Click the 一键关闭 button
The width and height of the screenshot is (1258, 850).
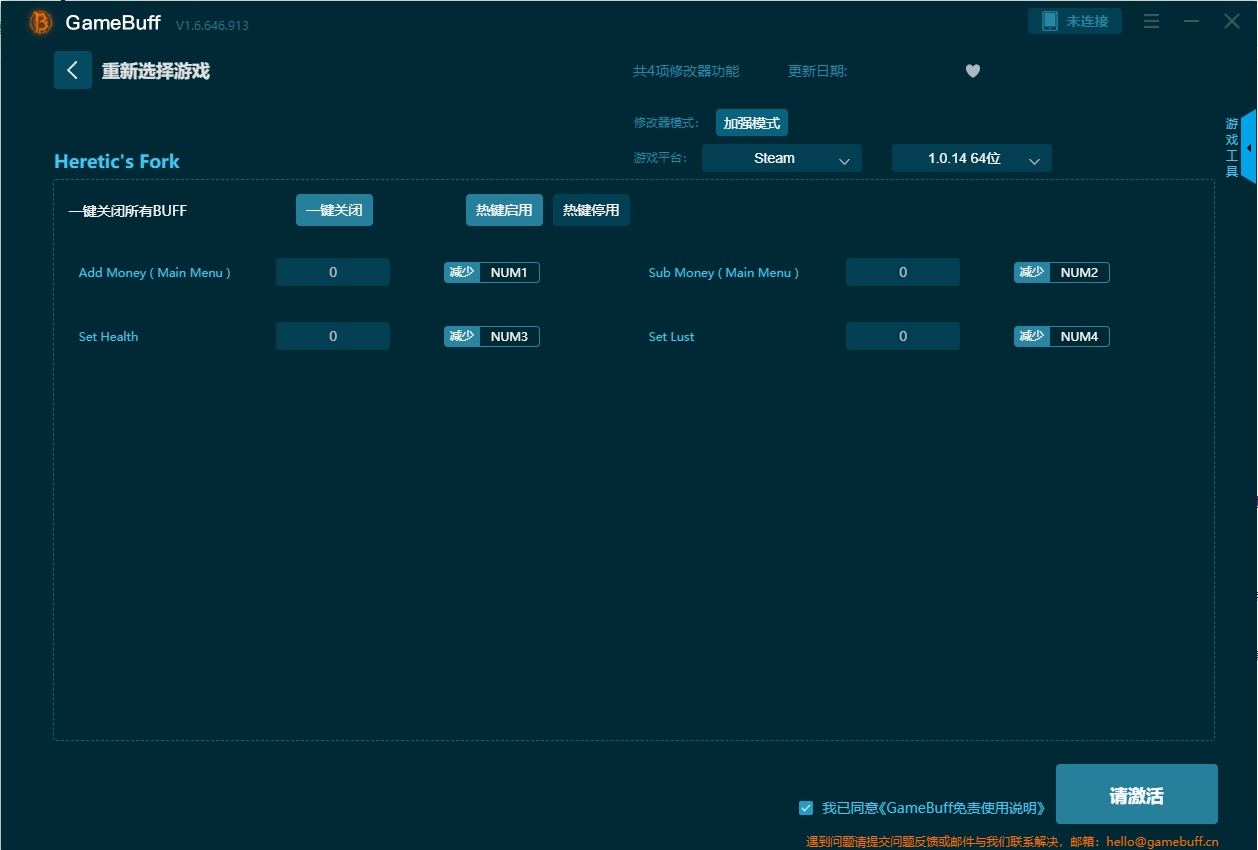click(334, 210)
